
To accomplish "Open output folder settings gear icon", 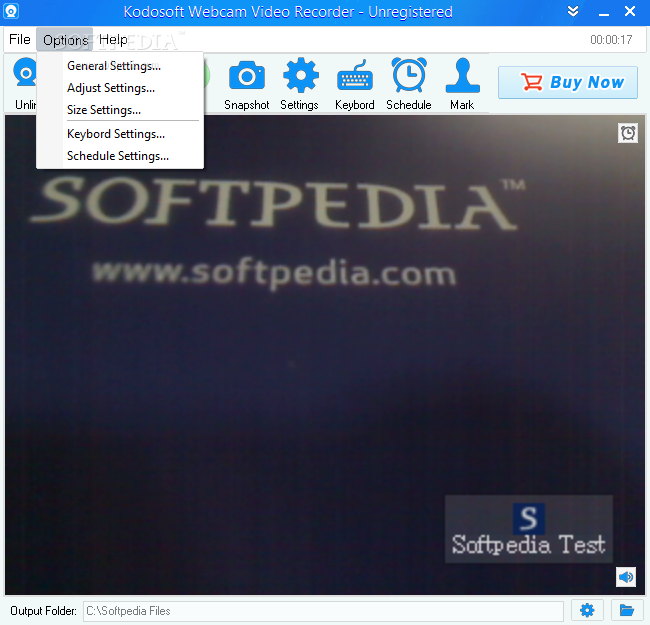I will (x=587, y=610).
